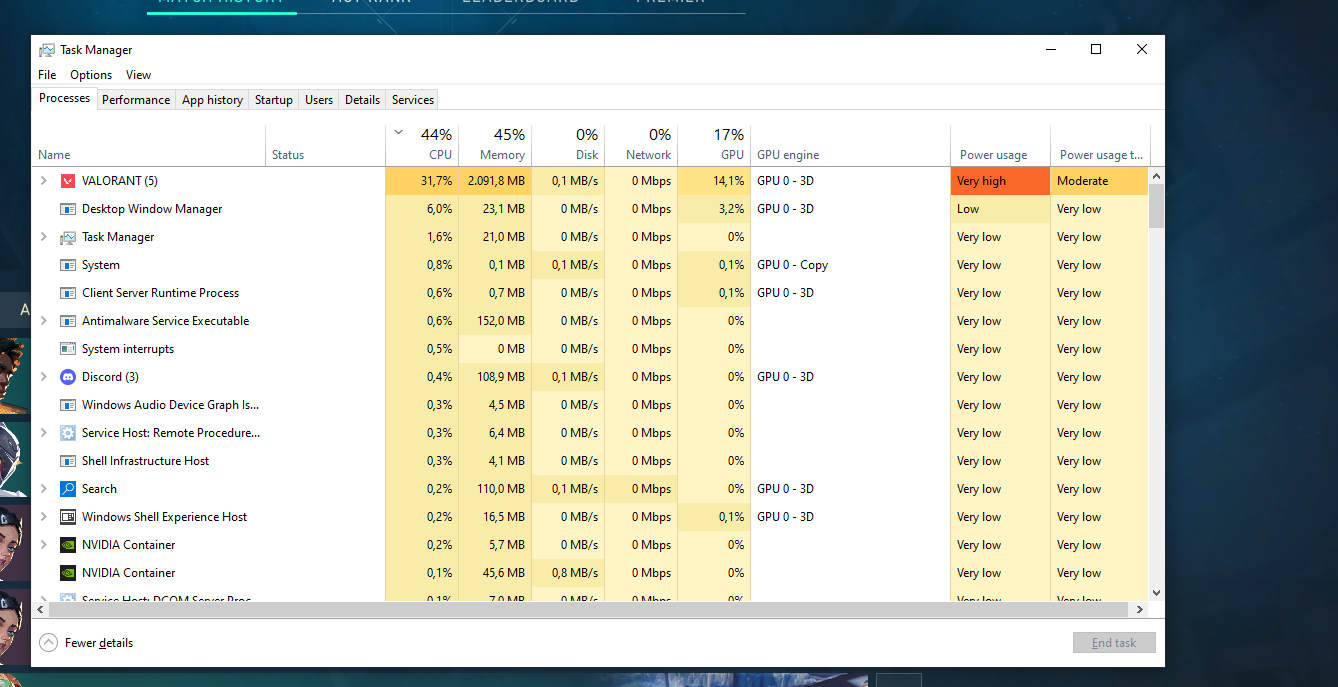Expand the Service Host: Remote Procedure group

[43, 433]
